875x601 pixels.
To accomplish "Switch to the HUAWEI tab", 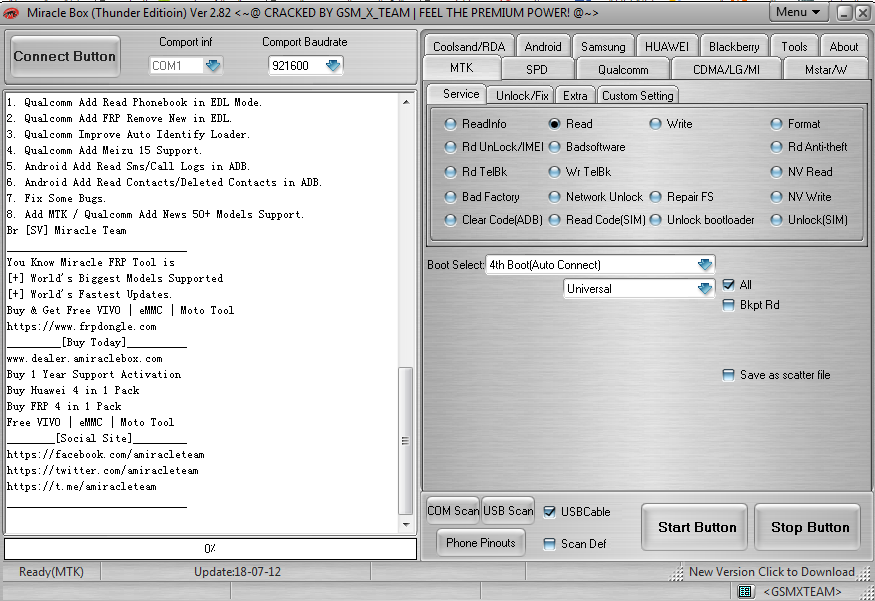I will coord(667,46).
